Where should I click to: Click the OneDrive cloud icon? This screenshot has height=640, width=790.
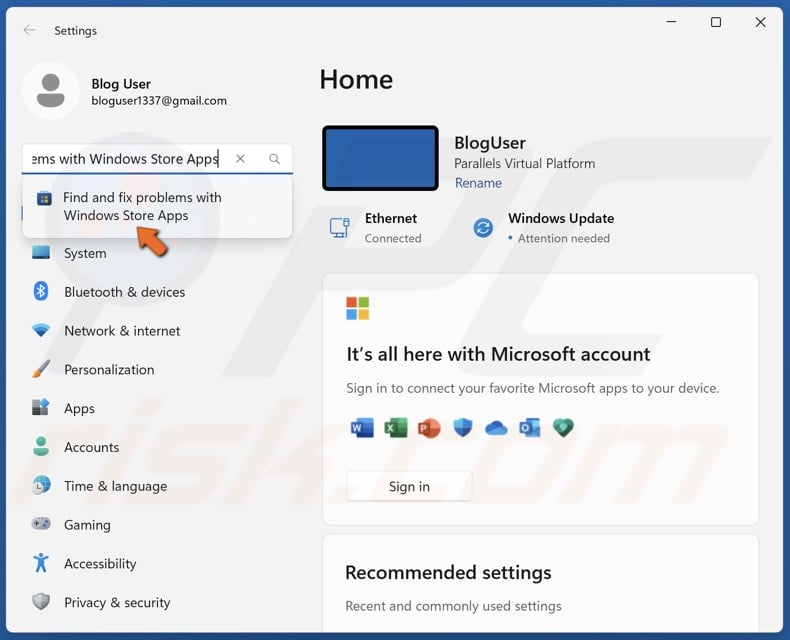[496, 428]
